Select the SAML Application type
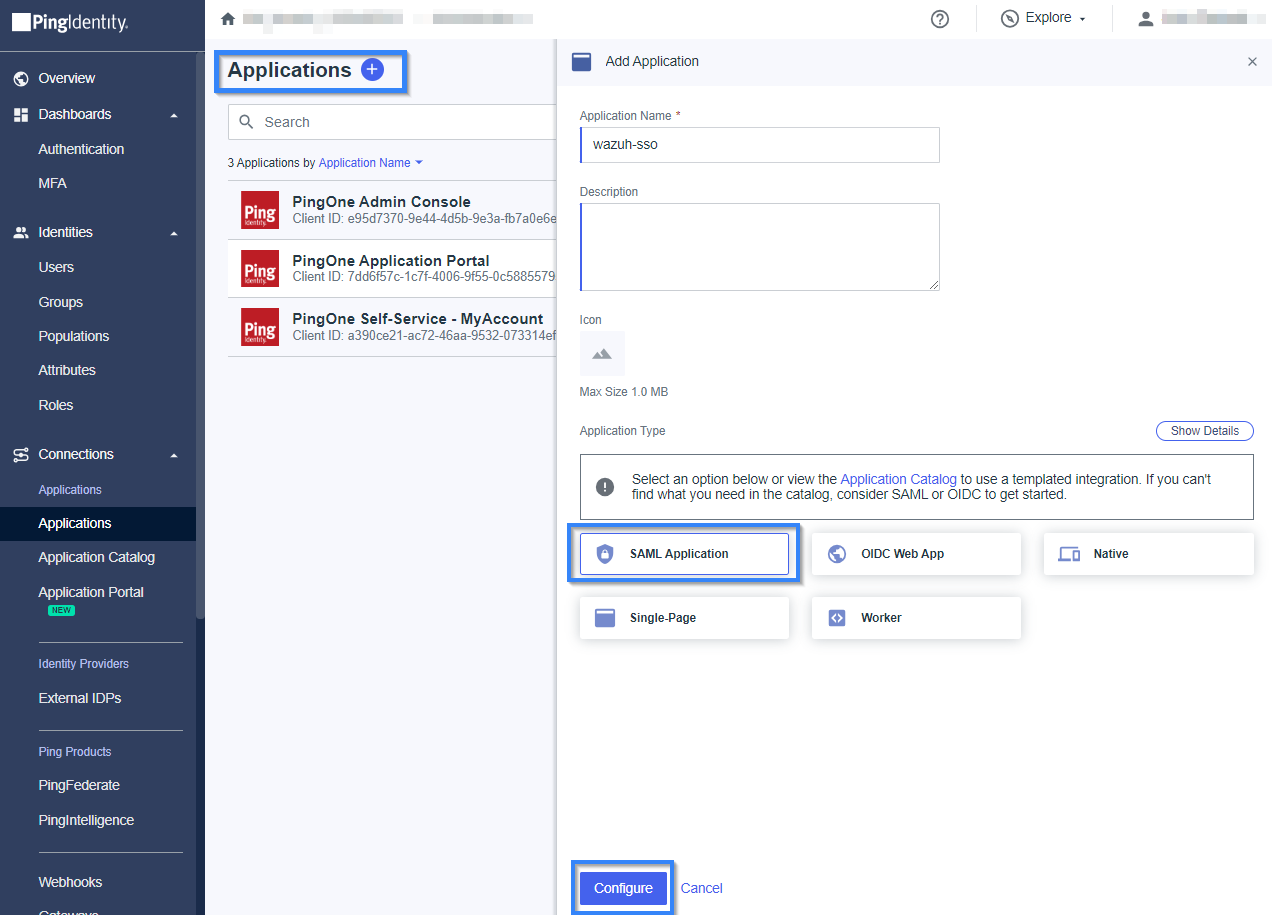1272x915 pixels. pos(684,554)
